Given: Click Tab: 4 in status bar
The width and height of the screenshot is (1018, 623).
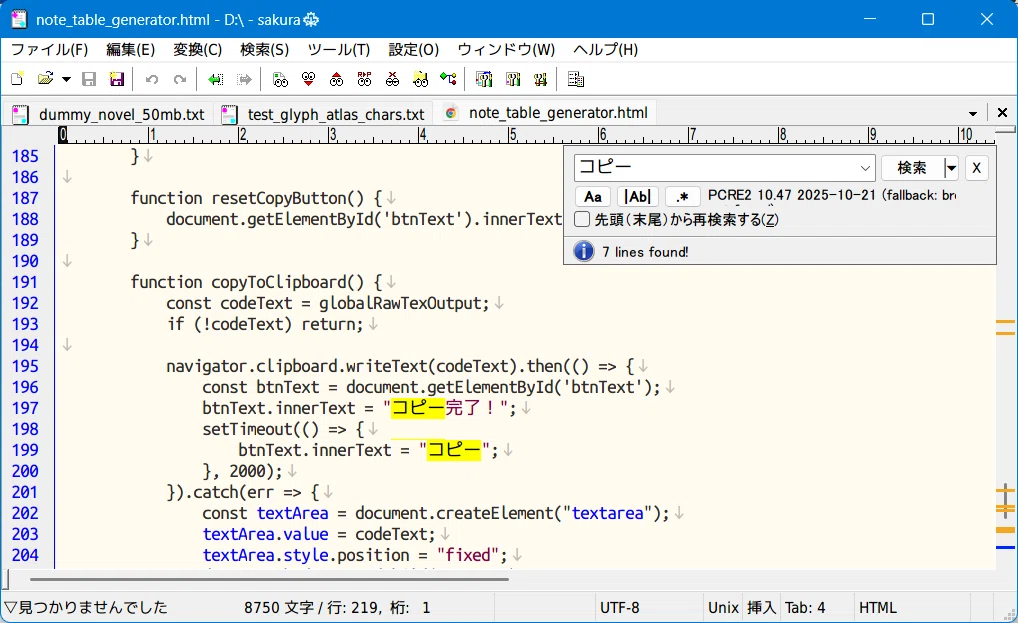Looking at the screenshot, I should coord(805,608).
